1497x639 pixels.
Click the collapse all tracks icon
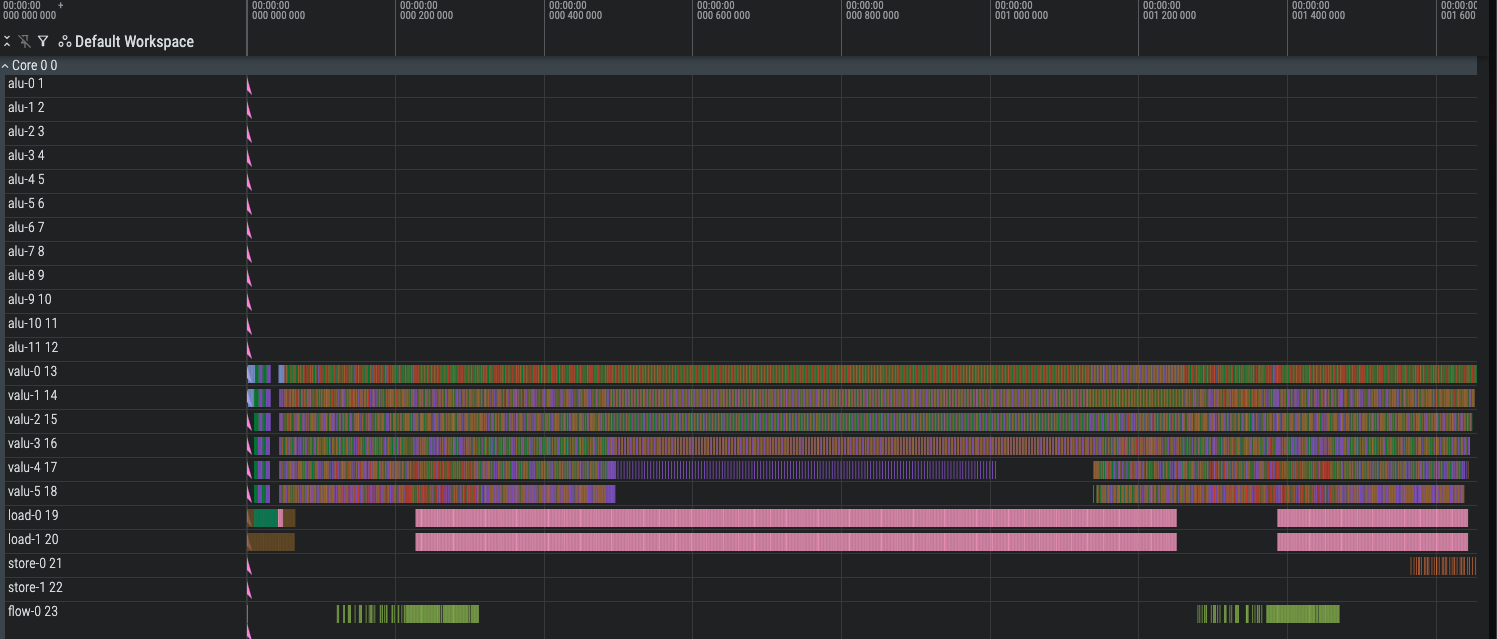click(x=8, y=41)
